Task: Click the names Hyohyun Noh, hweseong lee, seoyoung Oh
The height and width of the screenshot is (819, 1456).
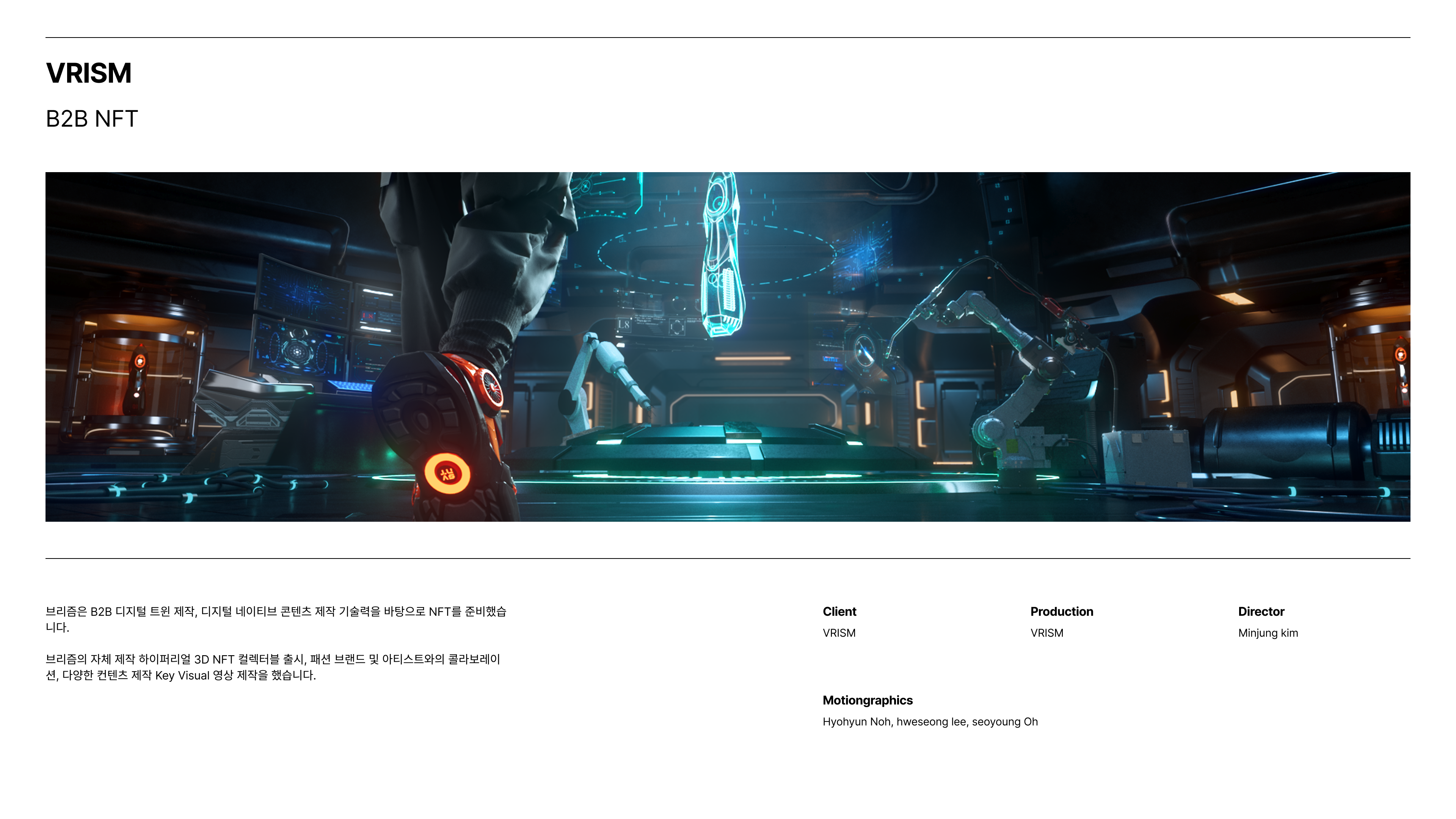Action: click(930, 722)
